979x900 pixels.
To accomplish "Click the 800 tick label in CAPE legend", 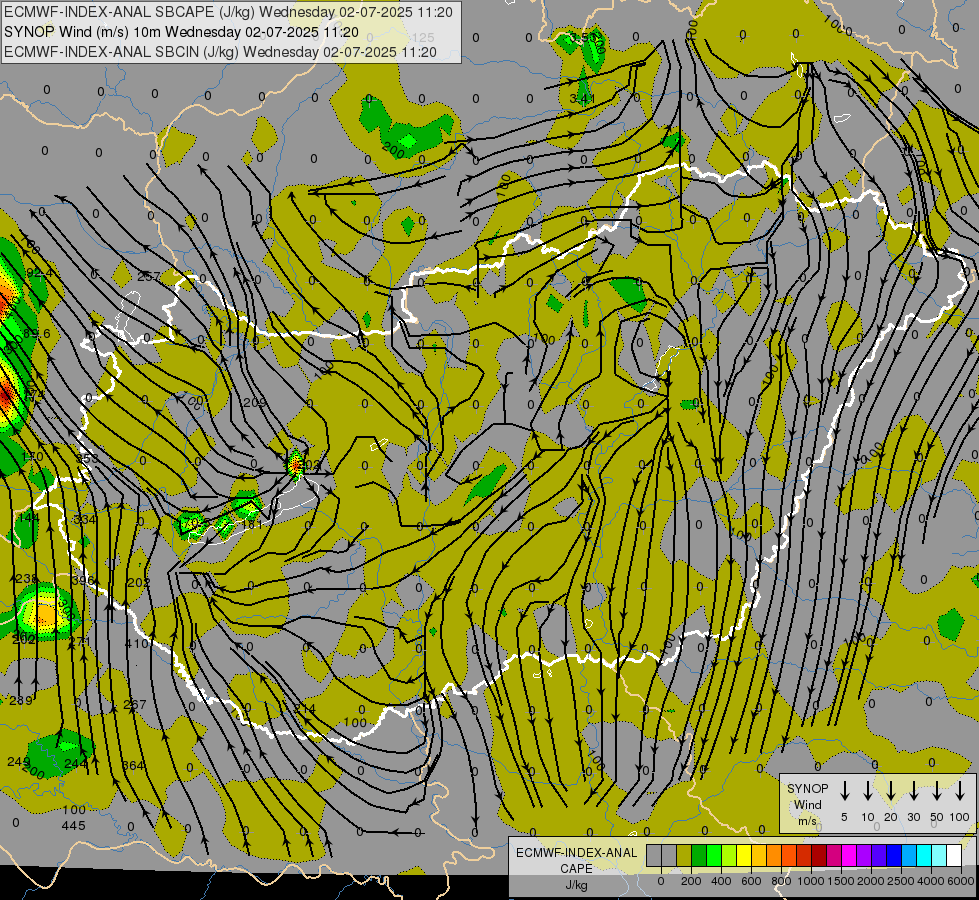I will click(781, 881).
